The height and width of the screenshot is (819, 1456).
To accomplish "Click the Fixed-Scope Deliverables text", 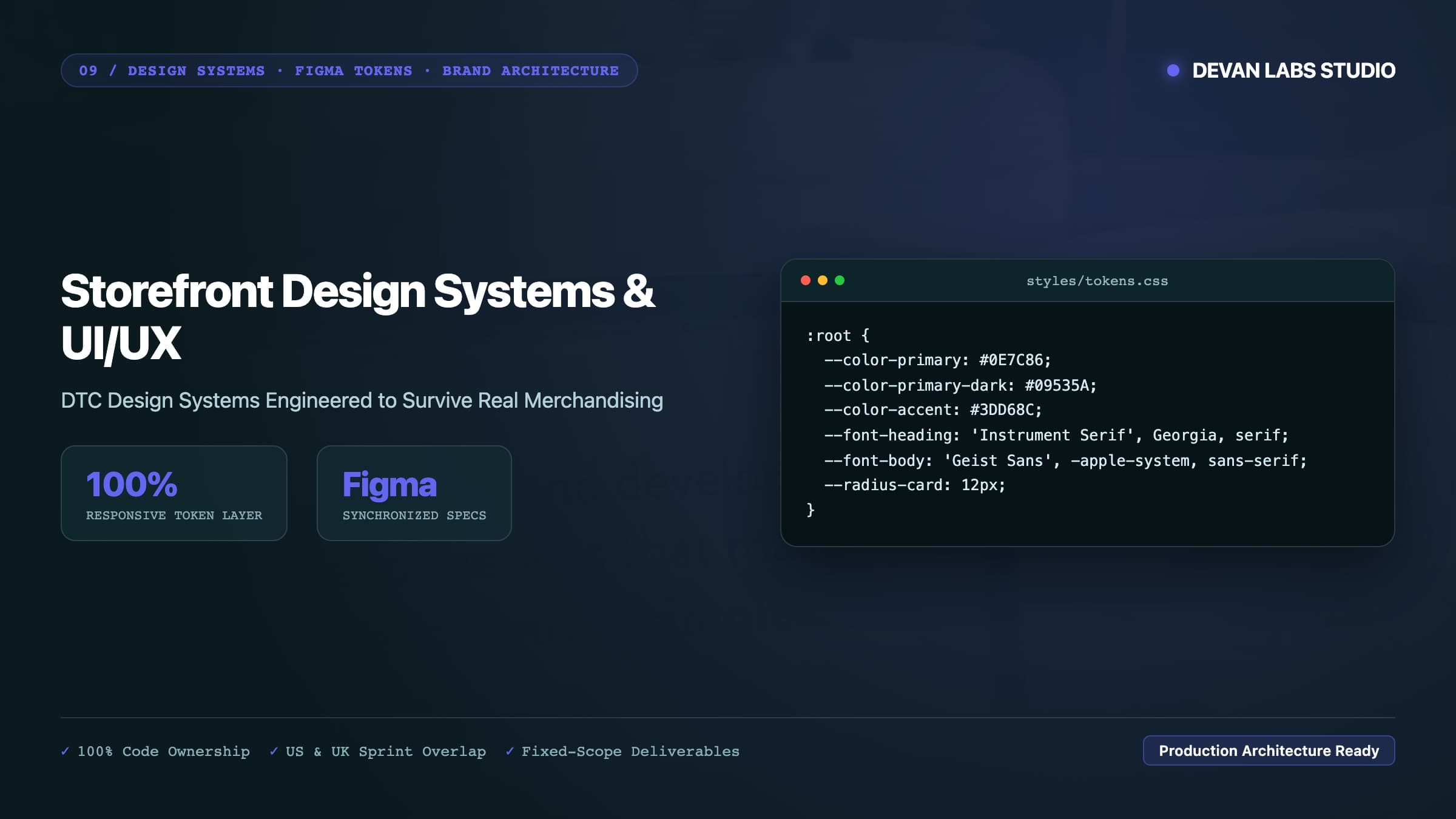I will [x=631, y=751].
